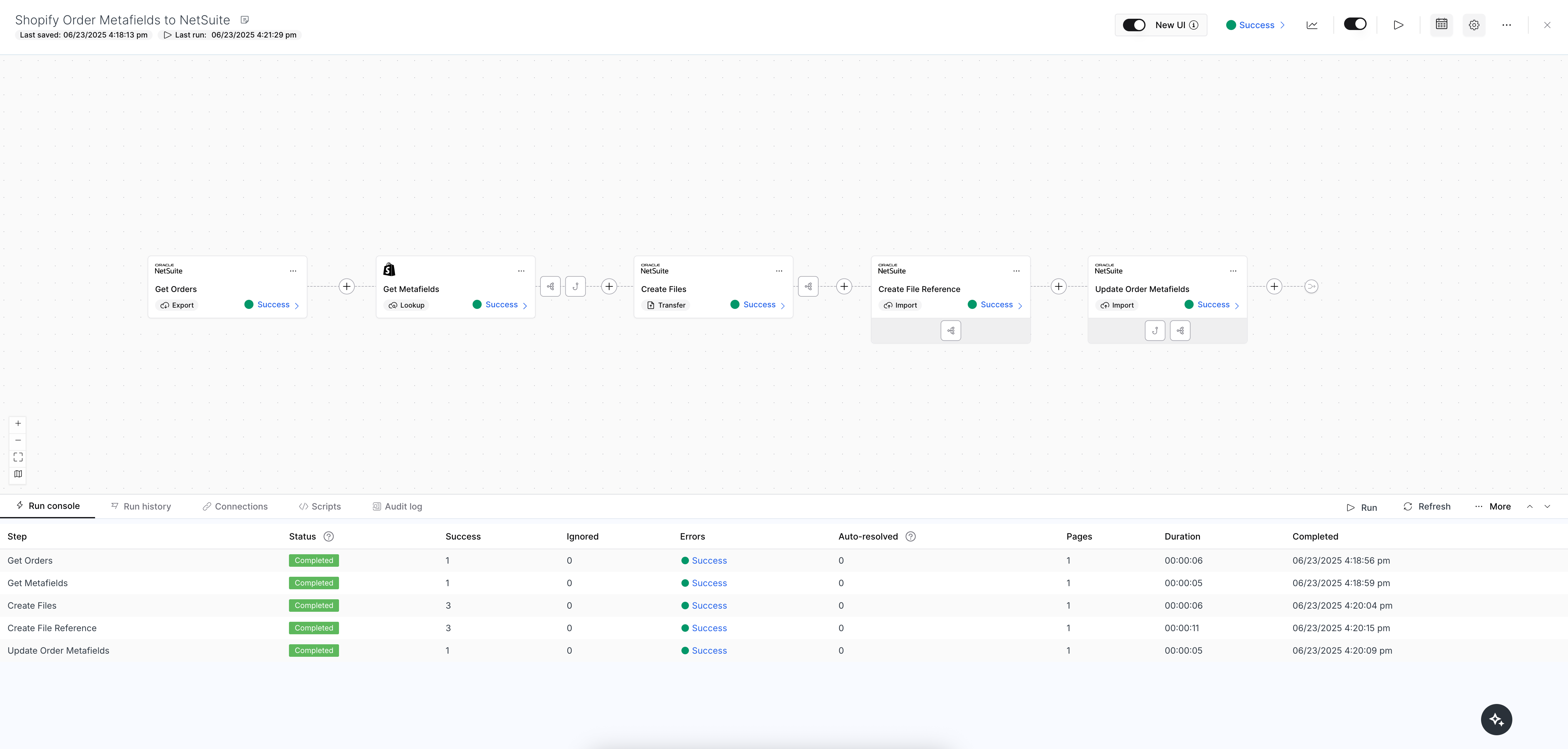Click Completed badge in Get Orders row
Screen dimensions: 1568x749
(313, 561)
